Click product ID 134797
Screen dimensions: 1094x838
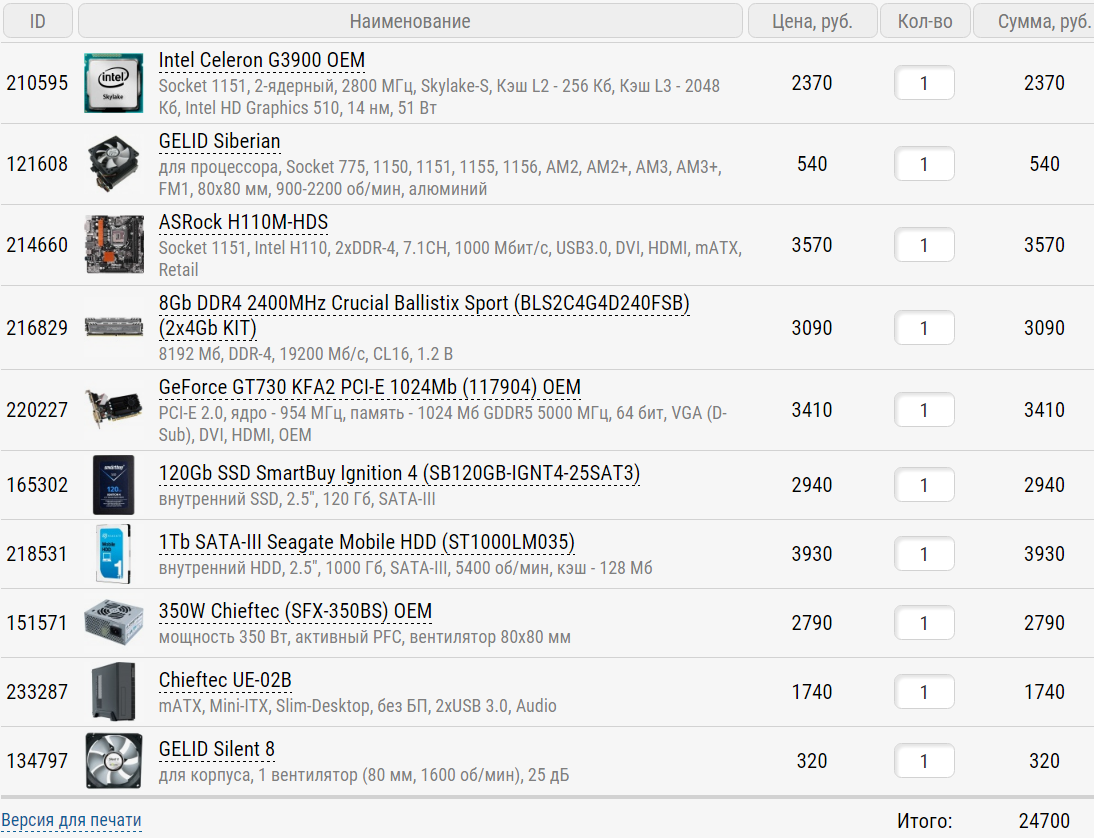(37, 761)
